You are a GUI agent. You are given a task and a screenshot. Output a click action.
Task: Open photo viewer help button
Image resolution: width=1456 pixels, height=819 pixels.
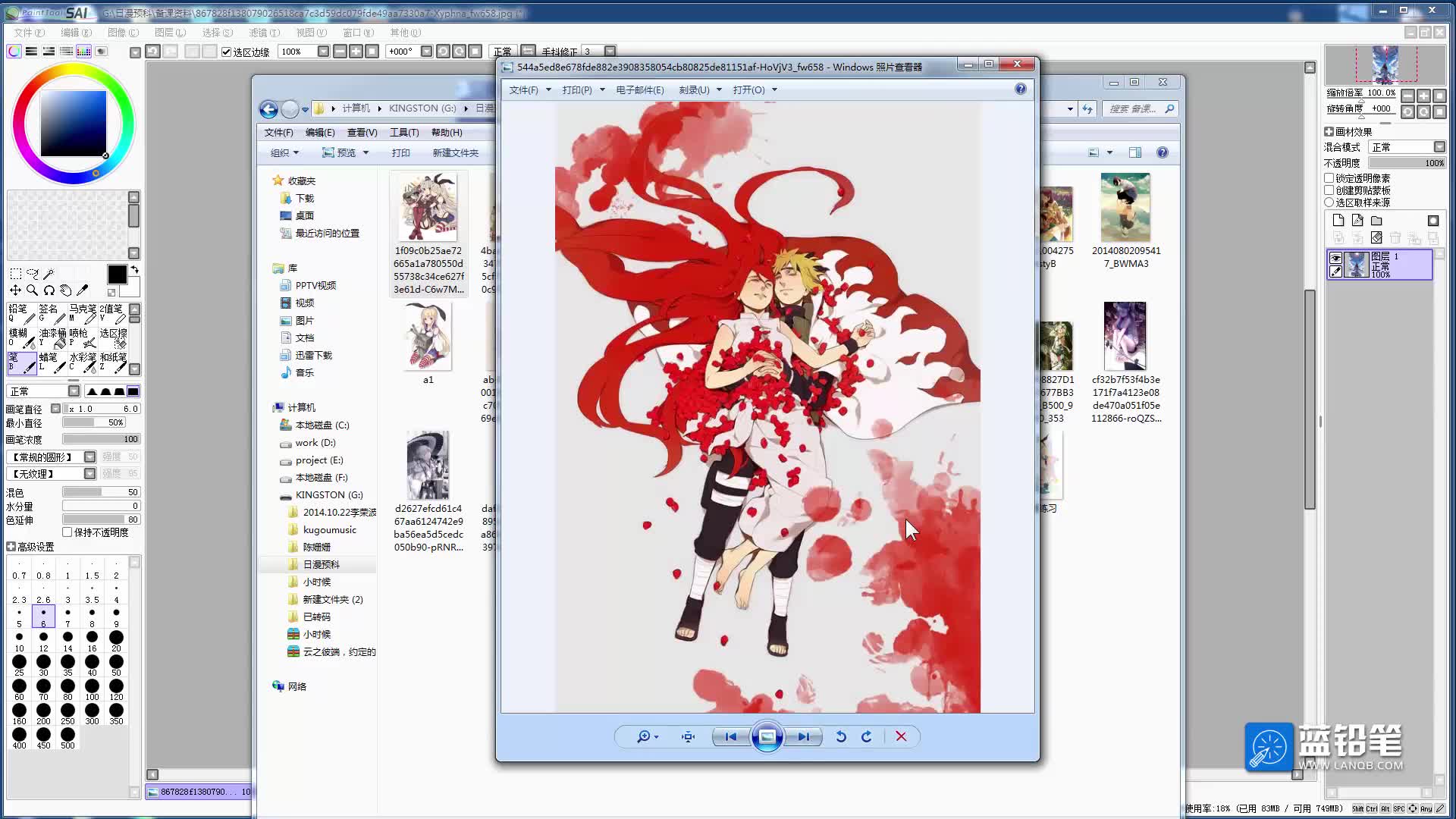coord(1021,89)
